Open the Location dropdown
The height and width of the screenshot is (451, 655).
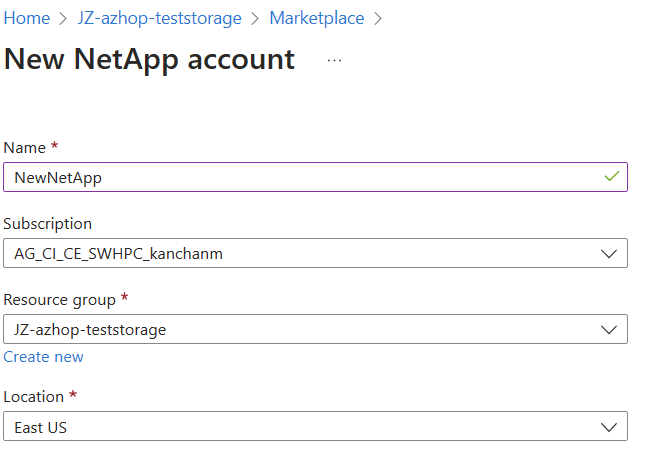[315, 426]
